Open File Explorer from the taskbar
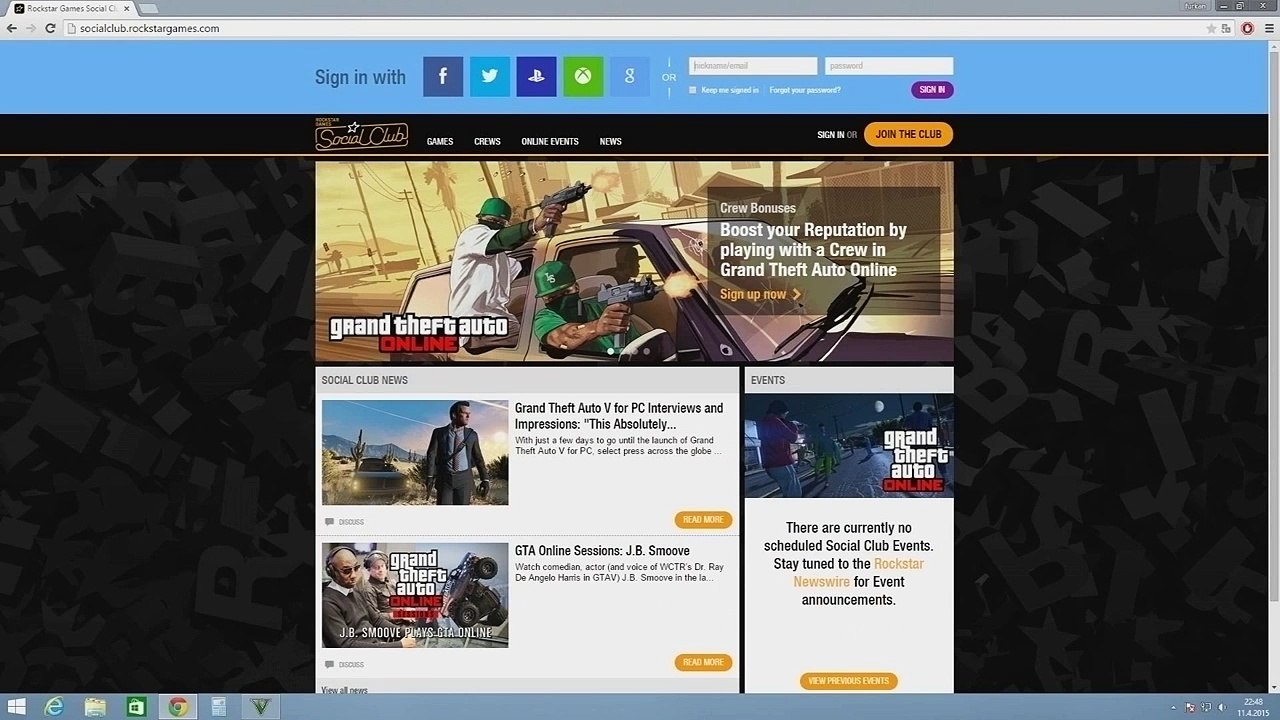 95,707
